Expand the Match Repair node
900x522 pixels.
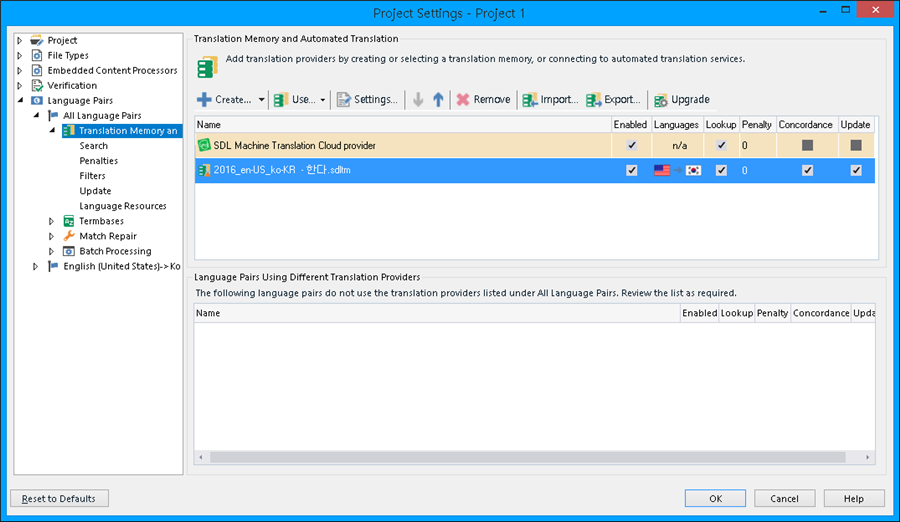[52, 236]
